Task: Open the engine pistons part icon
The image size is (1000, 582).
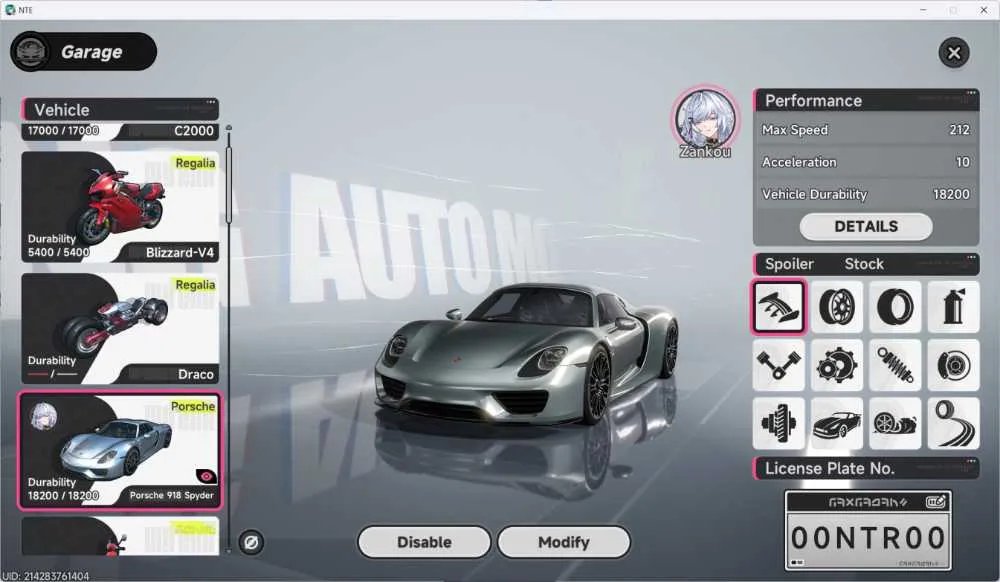Action: tap(779, 365)
